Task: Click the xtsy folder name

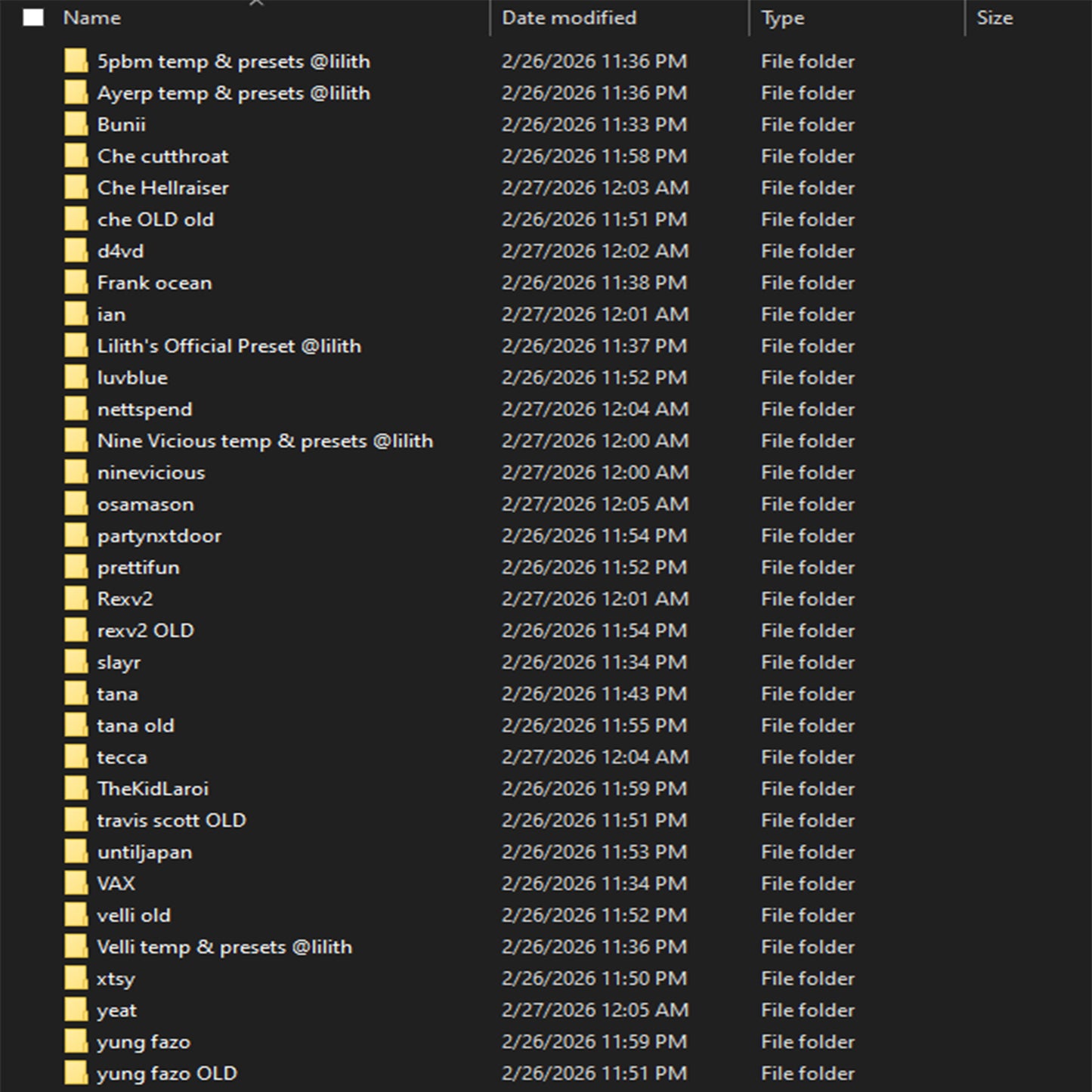Action: pos(116,979)
